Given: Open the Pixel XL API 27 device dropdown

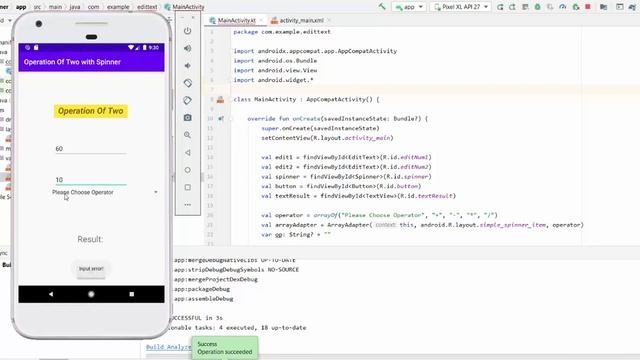Looking at the screenshot, I should click(460, 7).
